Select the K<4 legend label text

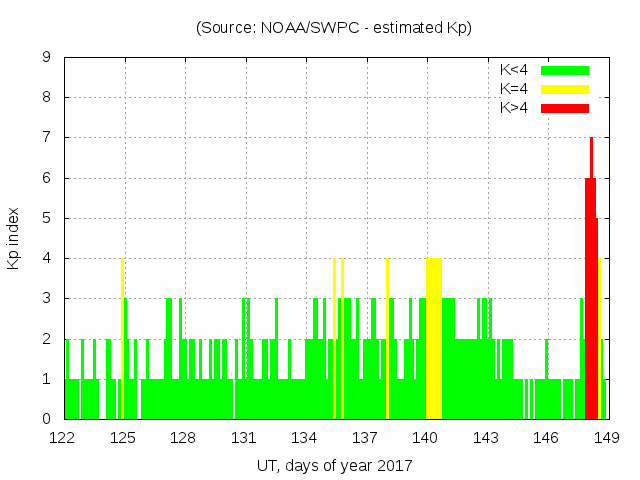(x=515, y=70)
